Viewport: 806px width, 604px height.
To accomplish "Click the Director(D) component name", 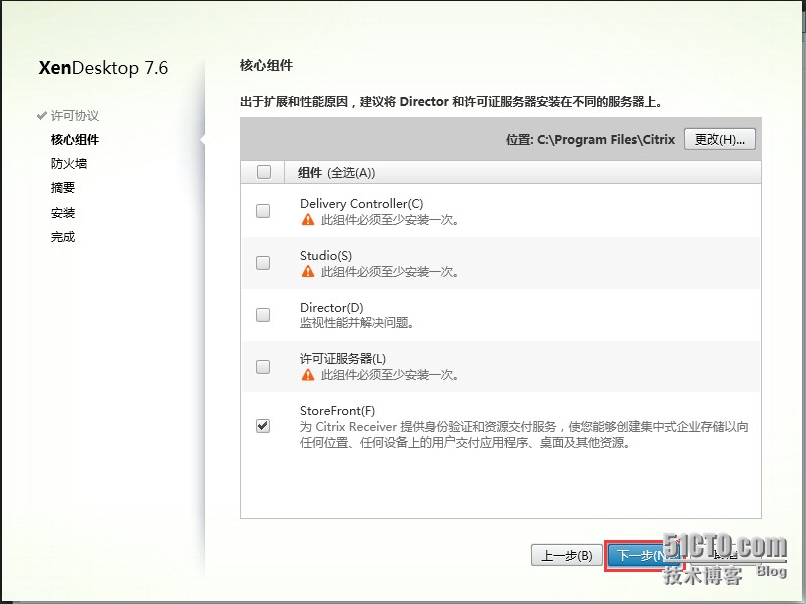I will tap(332, 307).
